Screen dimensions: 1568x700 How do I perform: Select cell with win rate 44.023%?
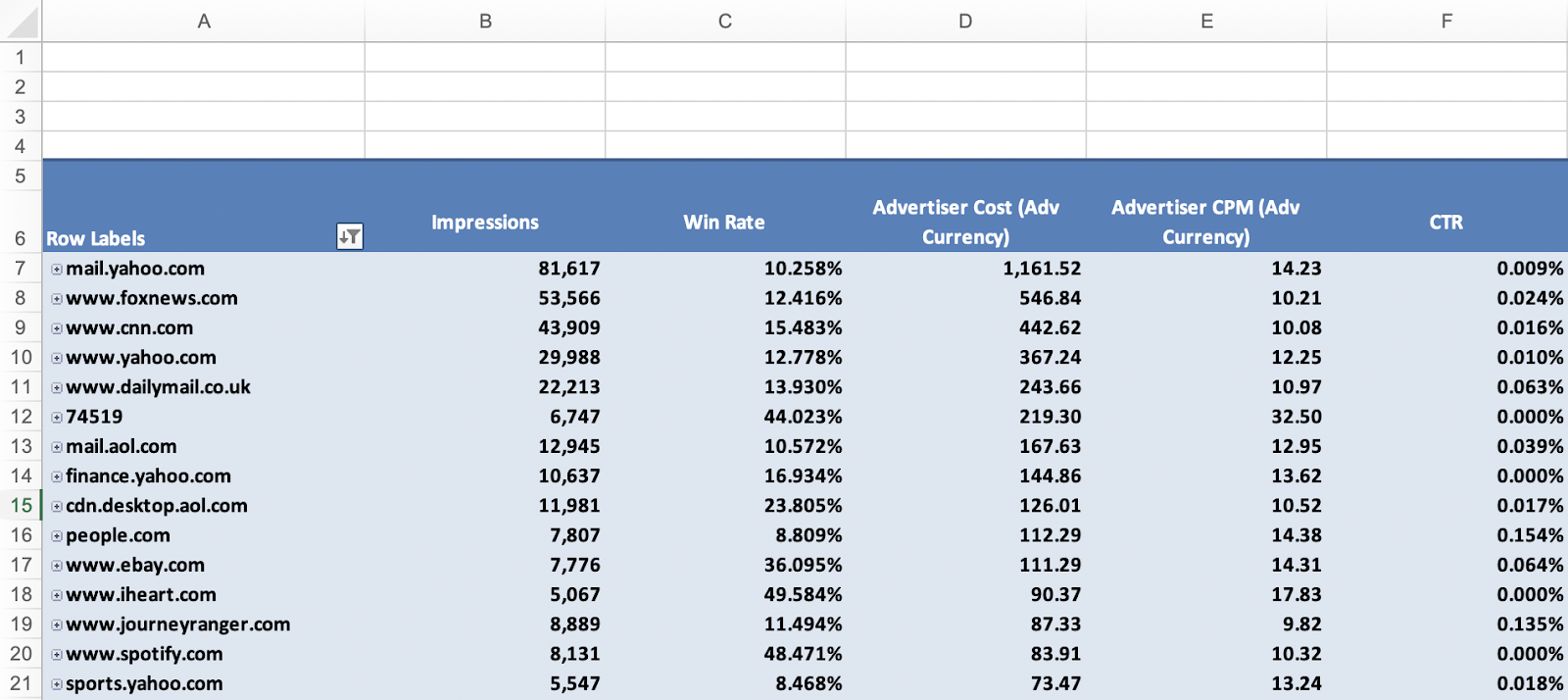click(x=725, y=417)
